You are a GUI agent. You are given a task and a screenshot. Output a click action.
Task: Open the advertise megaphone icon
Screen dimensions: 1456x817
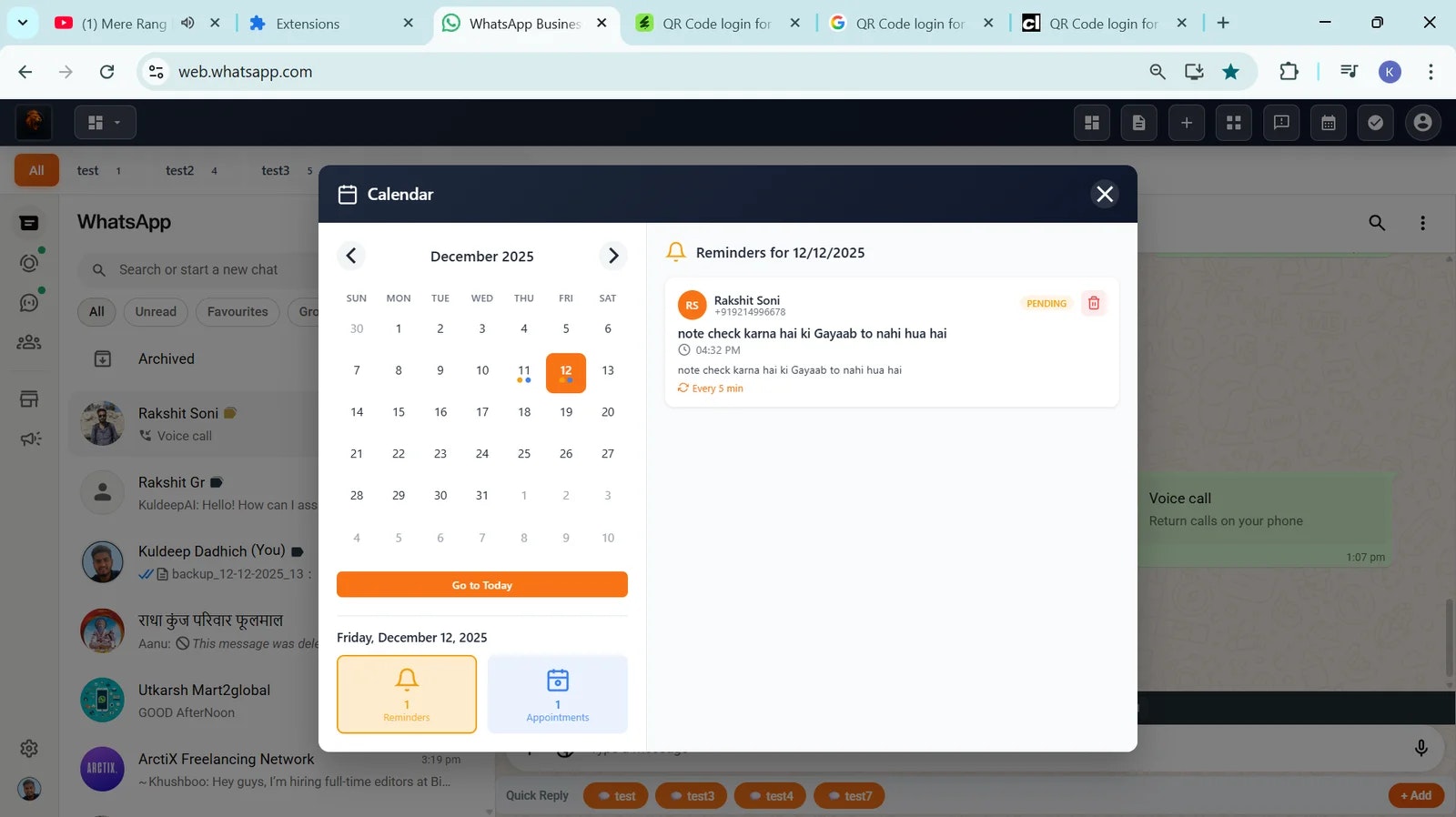pyautogui.click(x=30, y=439)
